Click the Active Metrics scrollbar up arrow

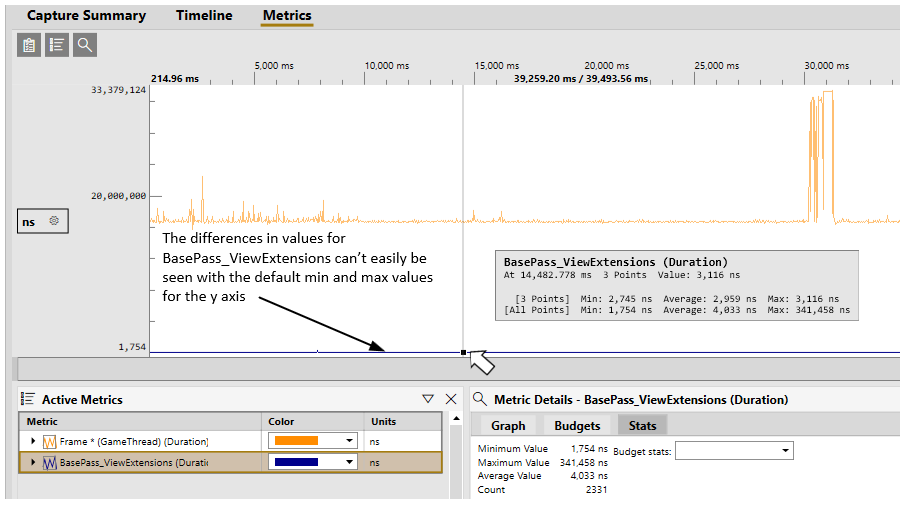[x=457, y=418]
